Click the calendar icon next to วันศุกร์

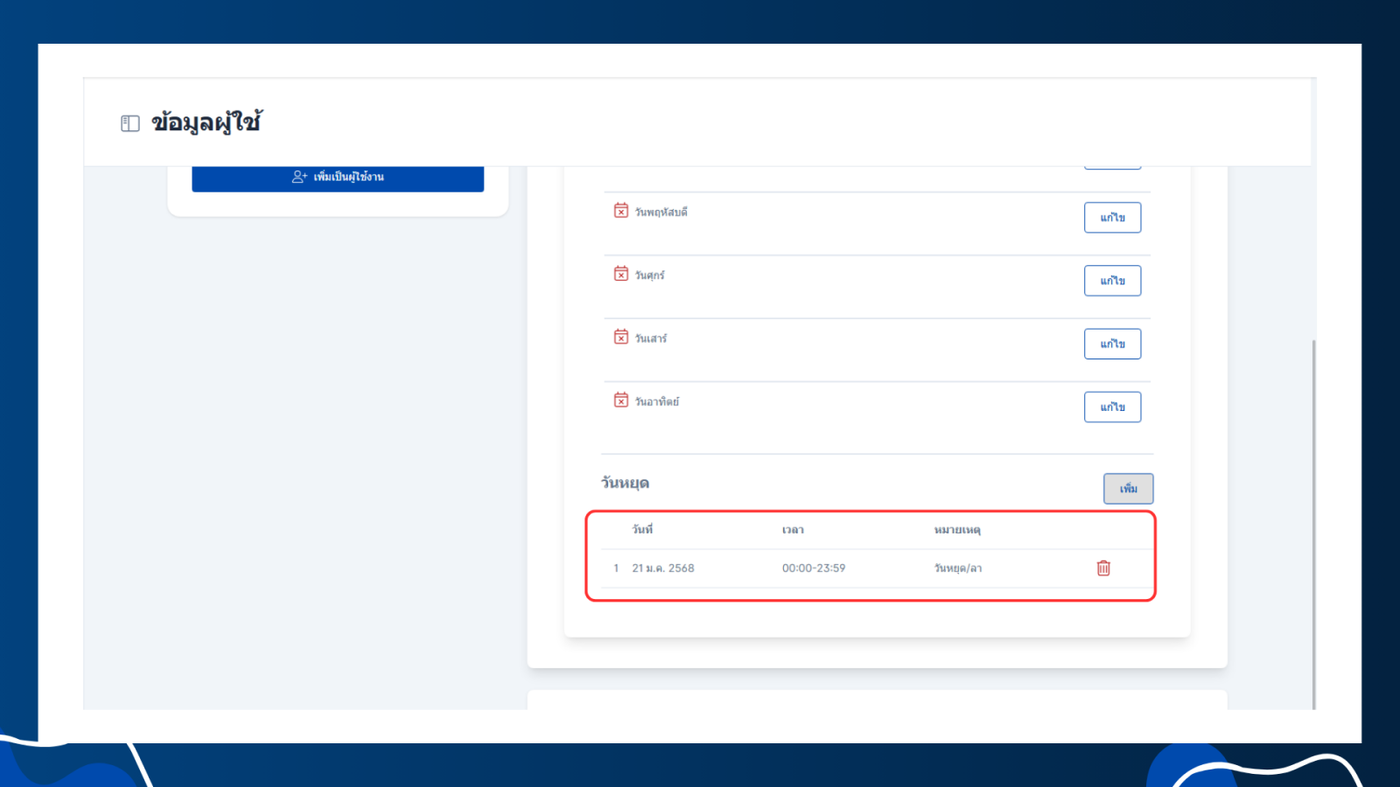[621, 274]
